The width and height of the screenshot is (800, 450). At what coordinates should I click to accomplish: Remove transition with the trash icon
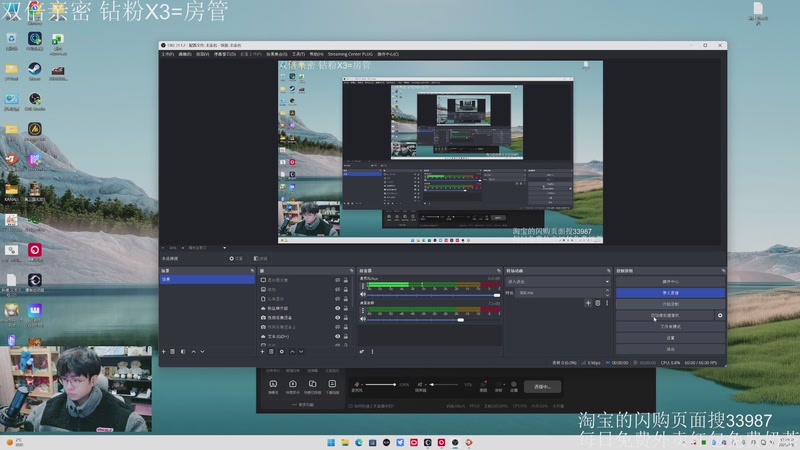598,303
